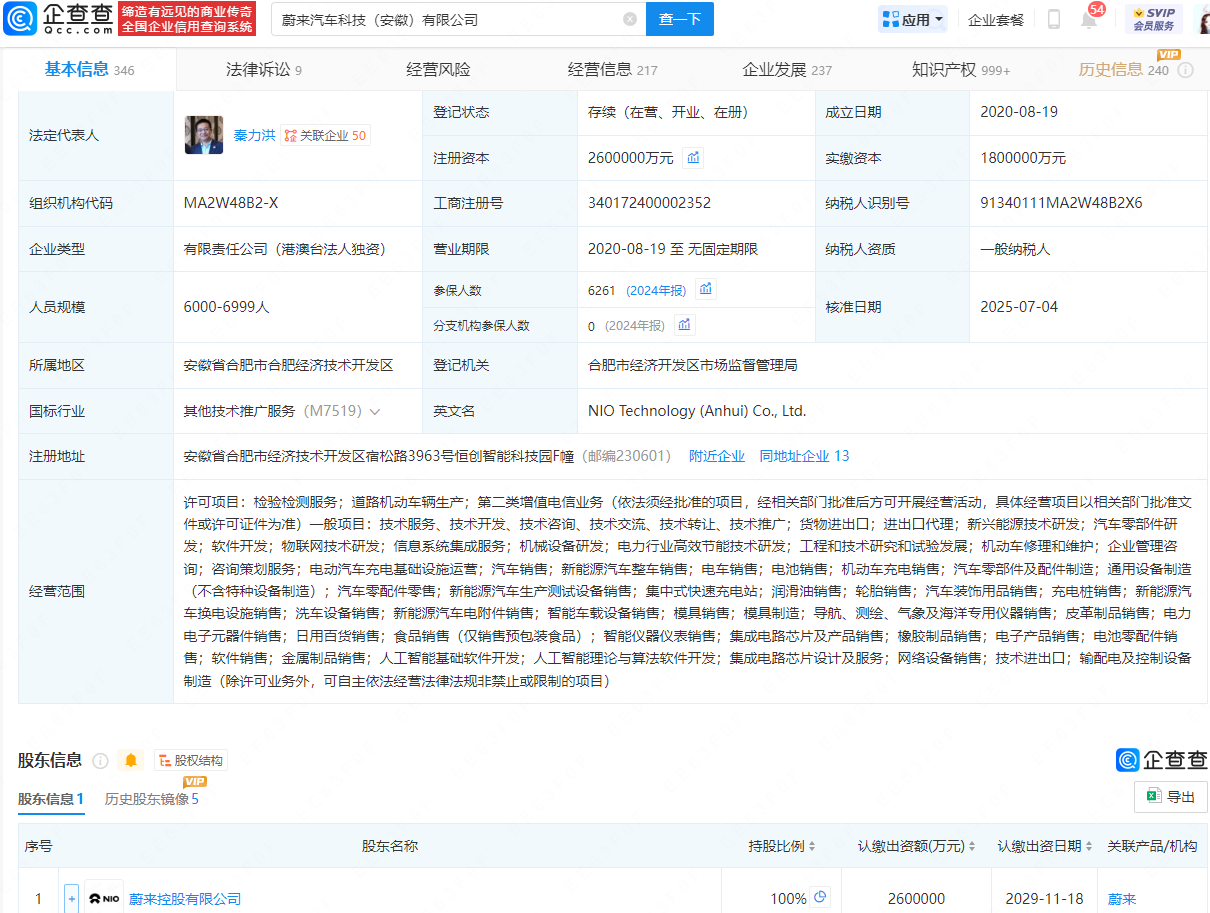Select paid-in capital 1800000万元
The width and height of the screenshot is (1210, 913).
(1023, 158)
